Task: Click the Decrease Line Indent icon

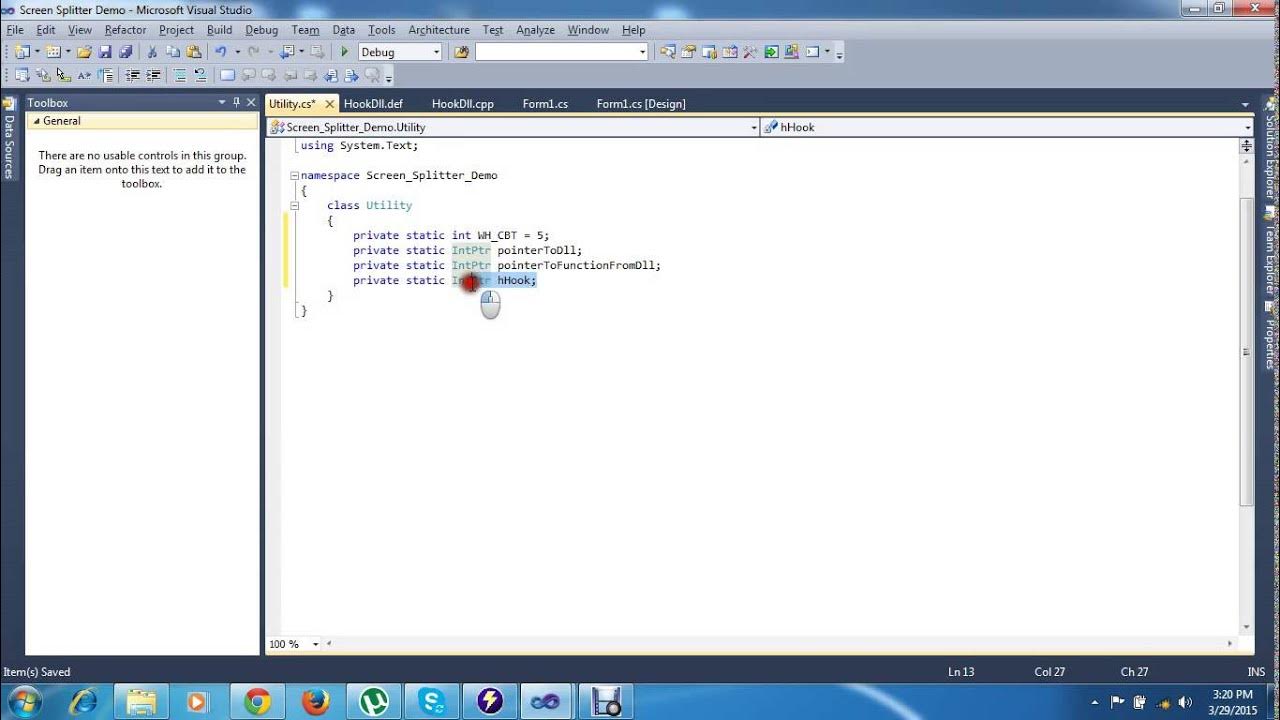Action: tap(133, 75)
